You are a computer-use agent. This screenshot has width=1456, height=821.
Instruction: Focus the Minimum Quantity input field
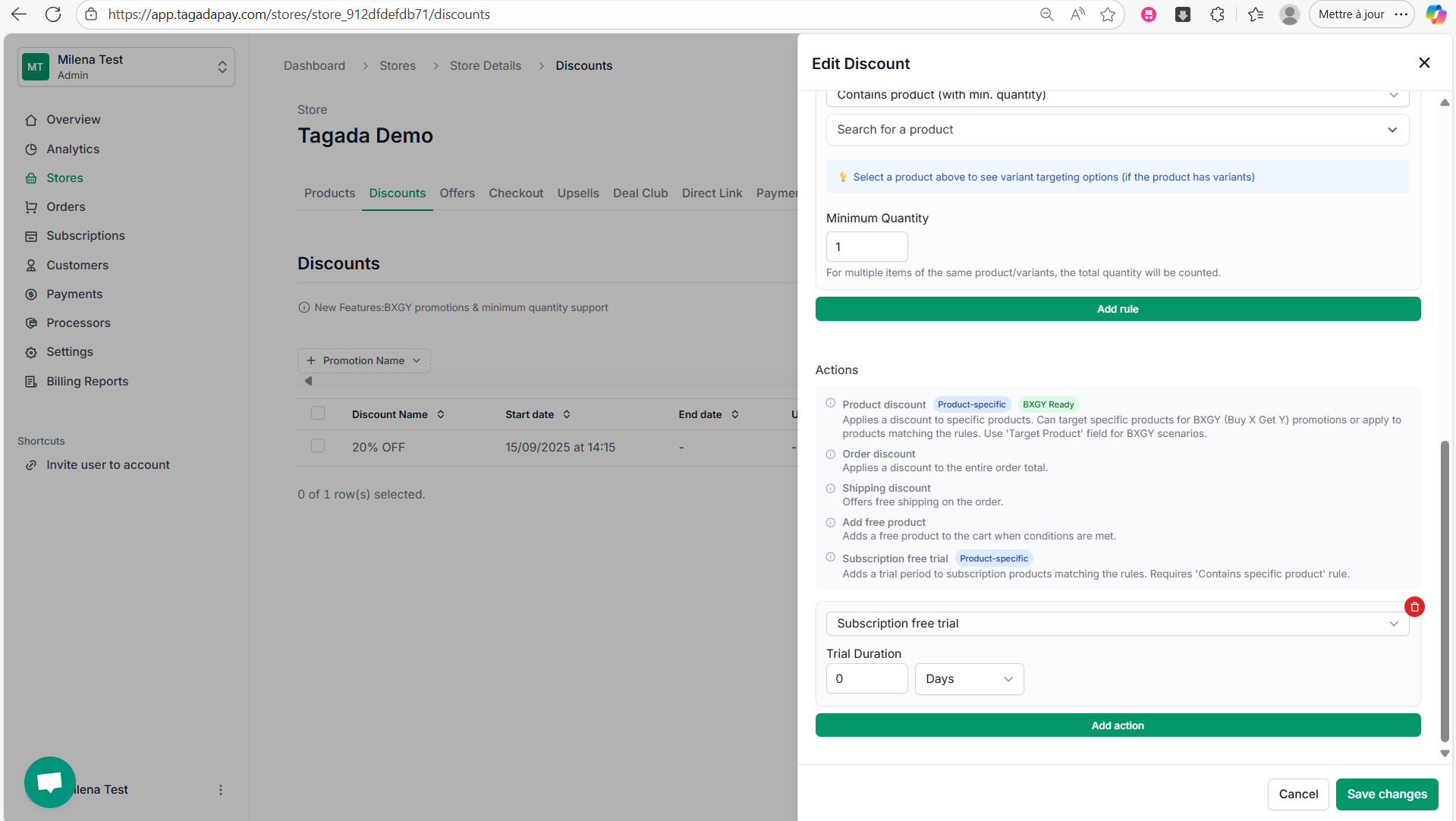coord(866,247)
